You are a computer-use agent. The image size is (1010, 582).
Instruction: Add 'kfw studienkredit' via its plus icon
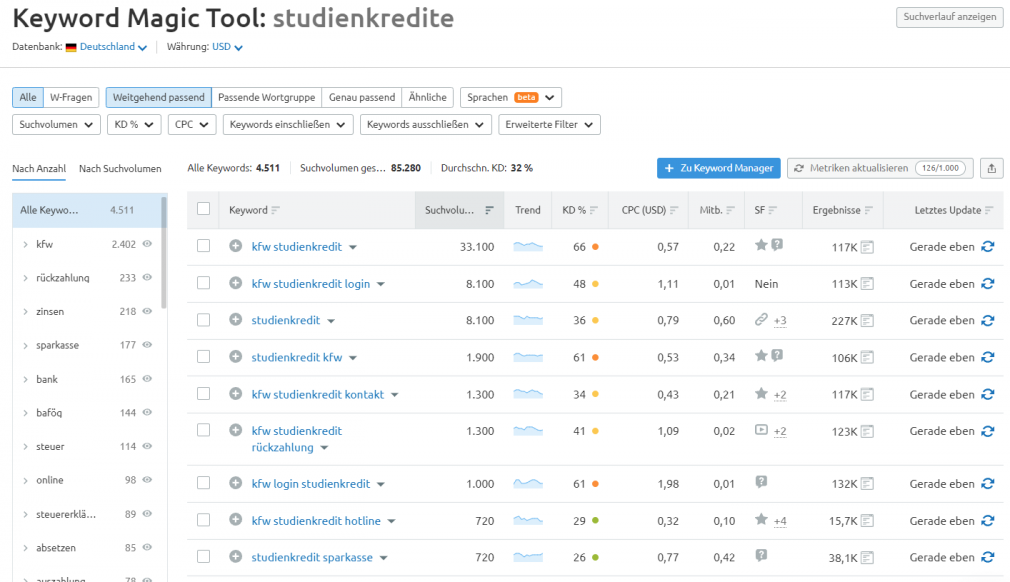pos(236,246)
